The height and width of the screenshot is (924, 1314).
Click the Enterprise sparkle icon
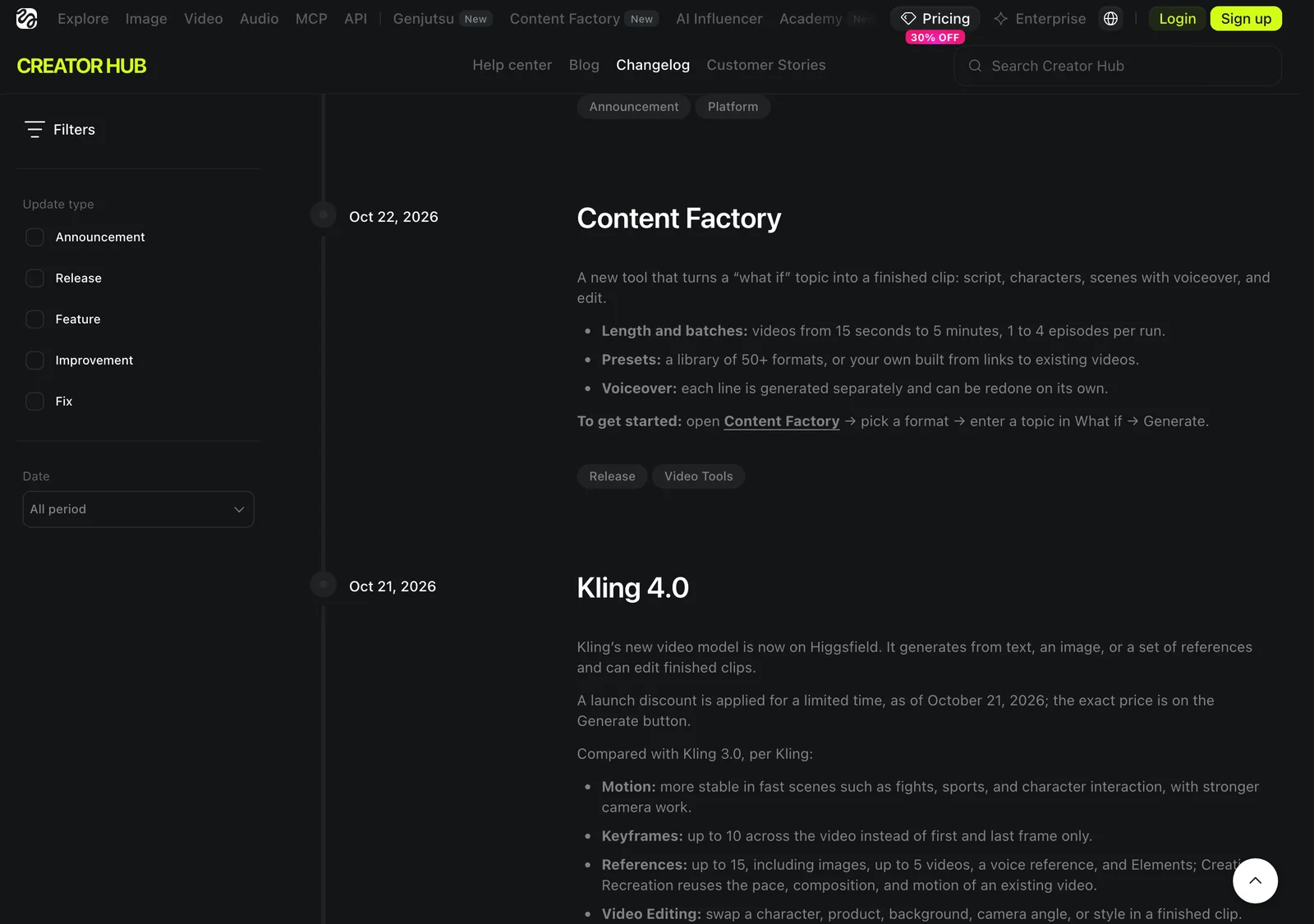pos(1000,18)
